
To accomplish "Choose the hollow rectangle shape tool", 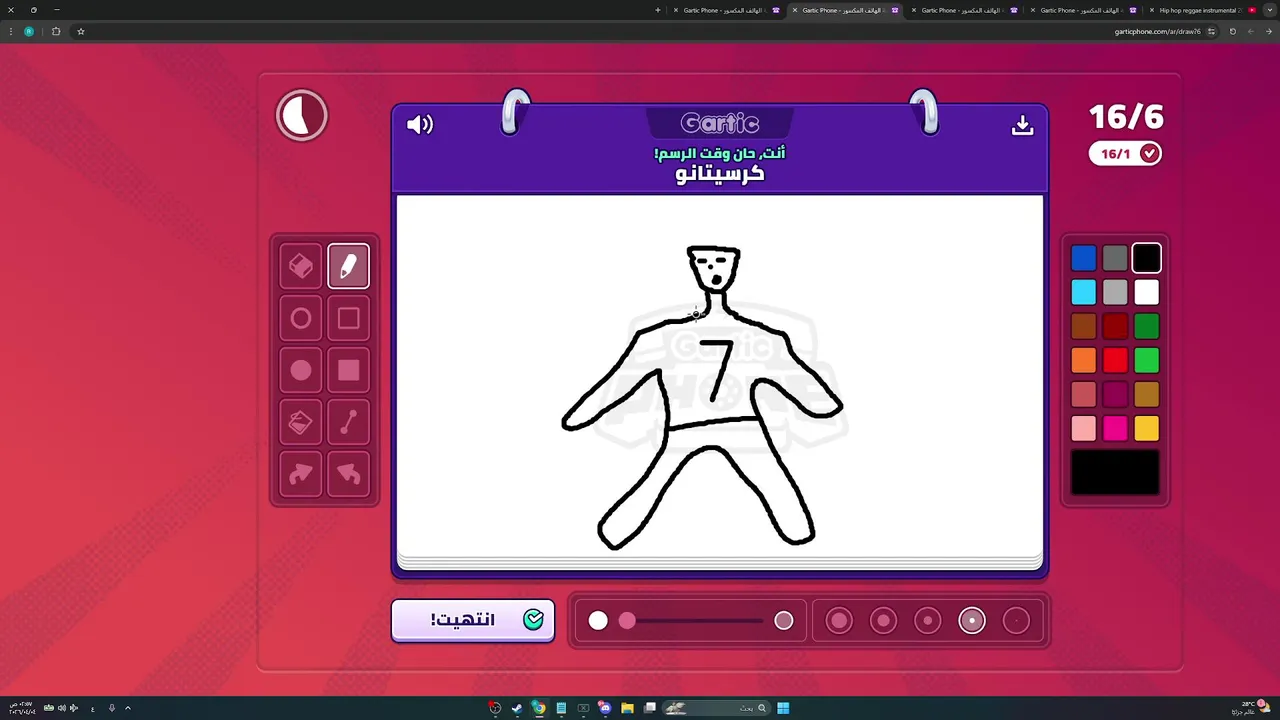I will (x=348, y=318).
